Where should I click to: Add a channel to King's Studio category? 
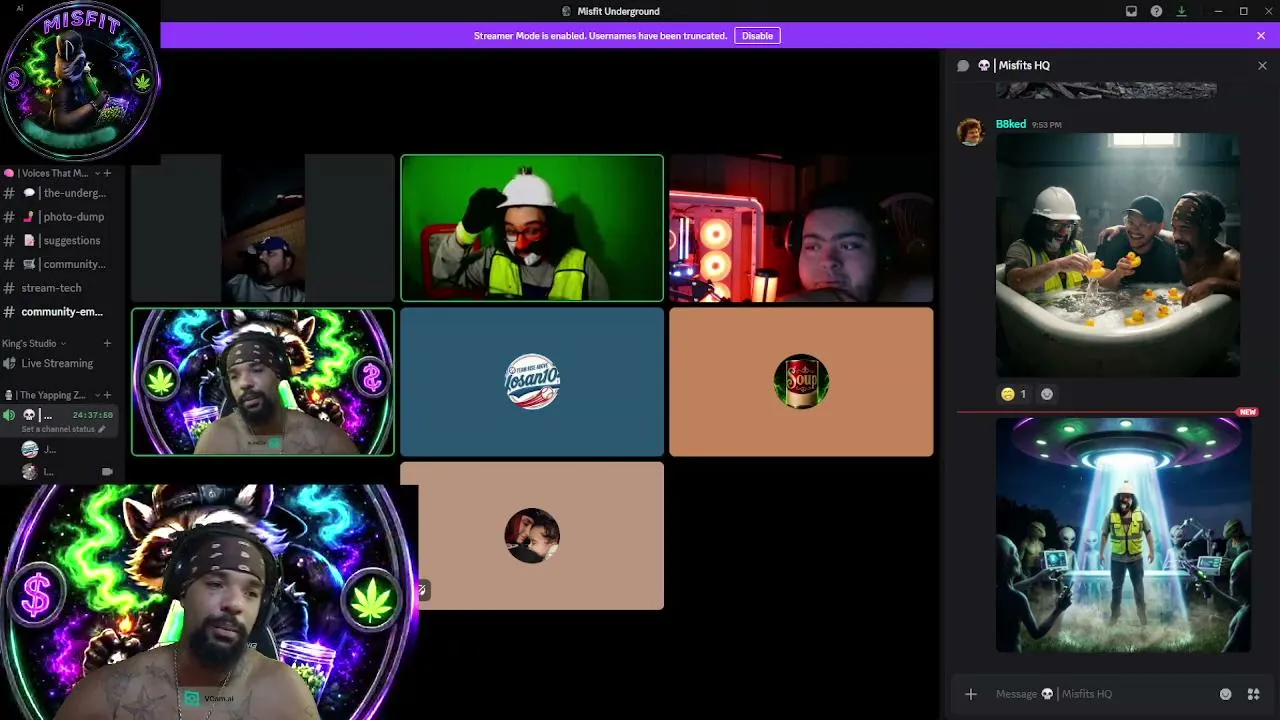click(107, 343)
